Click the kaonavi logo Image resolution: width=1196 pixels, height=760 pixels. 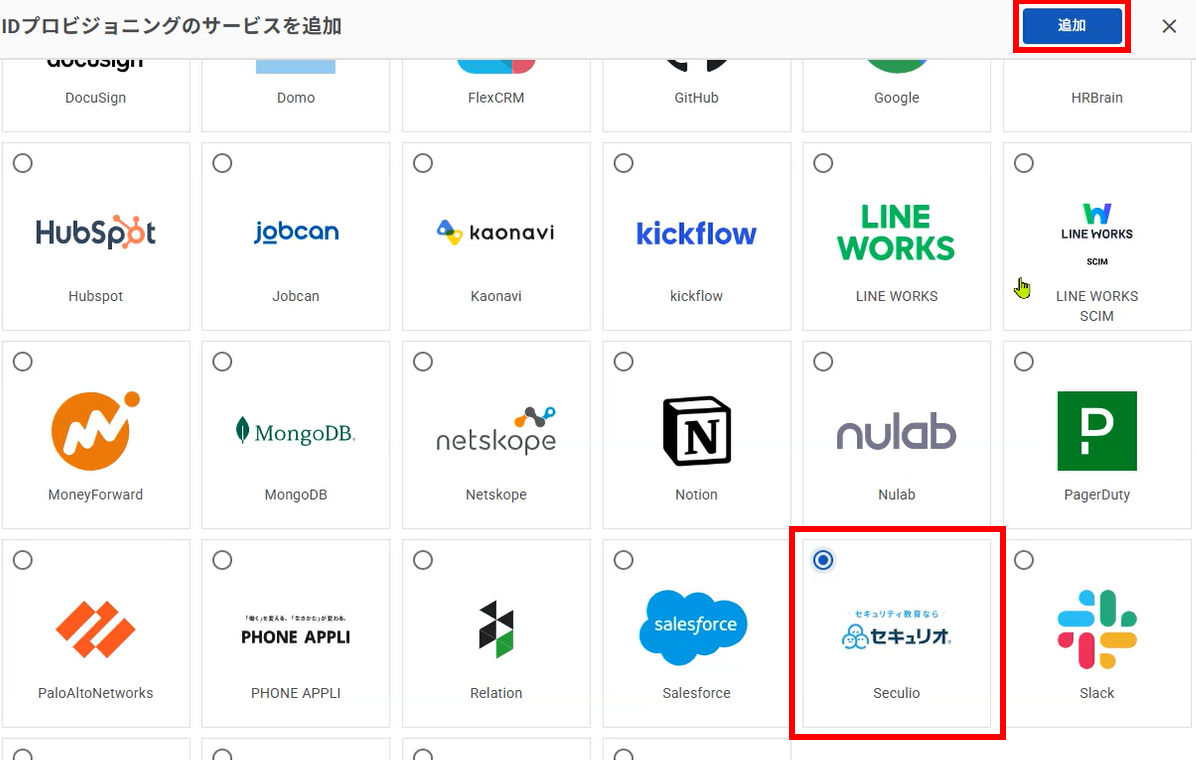(x=496, y=232)
